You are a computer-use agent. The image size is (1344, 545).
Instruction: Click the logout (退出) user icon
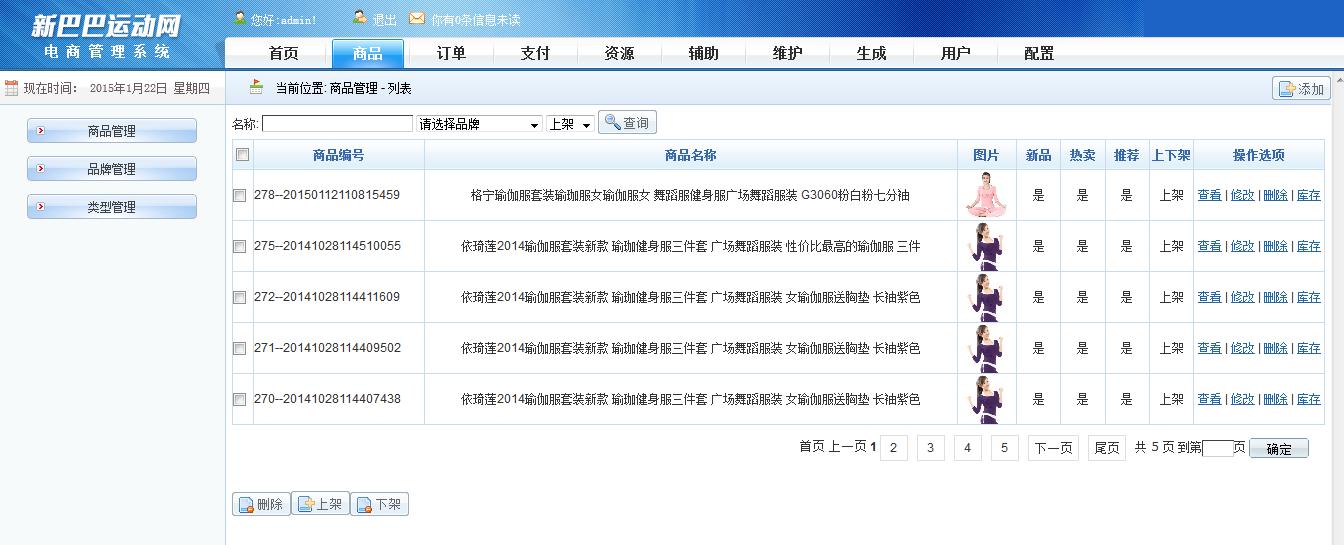click(360, 18)
